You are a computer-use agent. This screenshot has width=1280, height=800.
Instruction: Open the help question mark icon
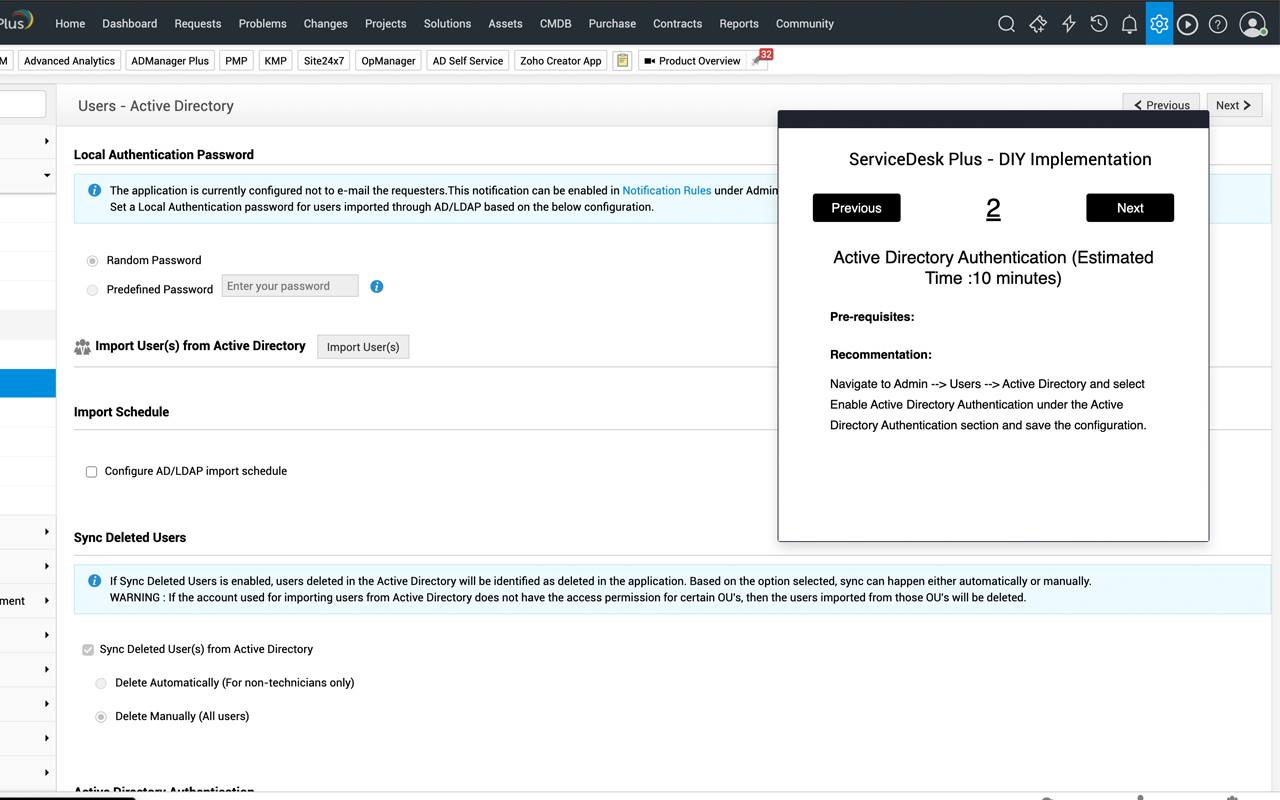pyautogui.click(x=1218, y=24)
